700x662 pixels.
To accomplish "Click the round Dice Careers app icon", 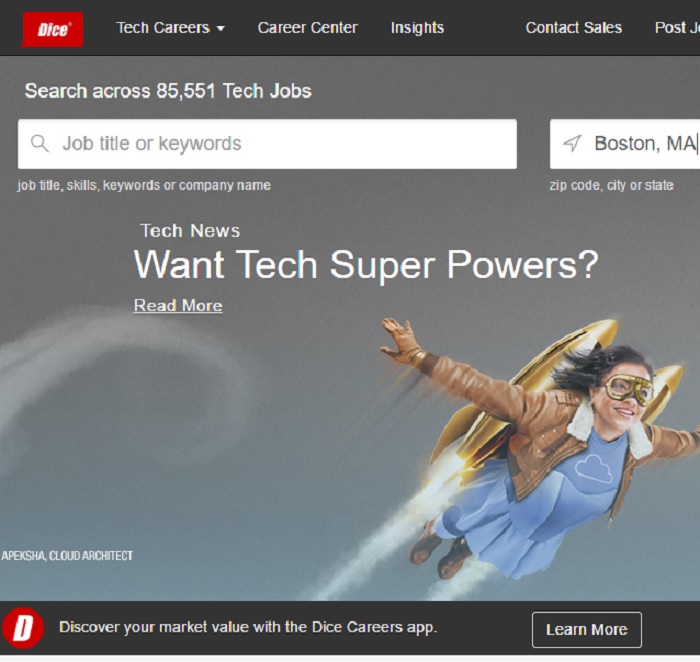I will [22, 629].
